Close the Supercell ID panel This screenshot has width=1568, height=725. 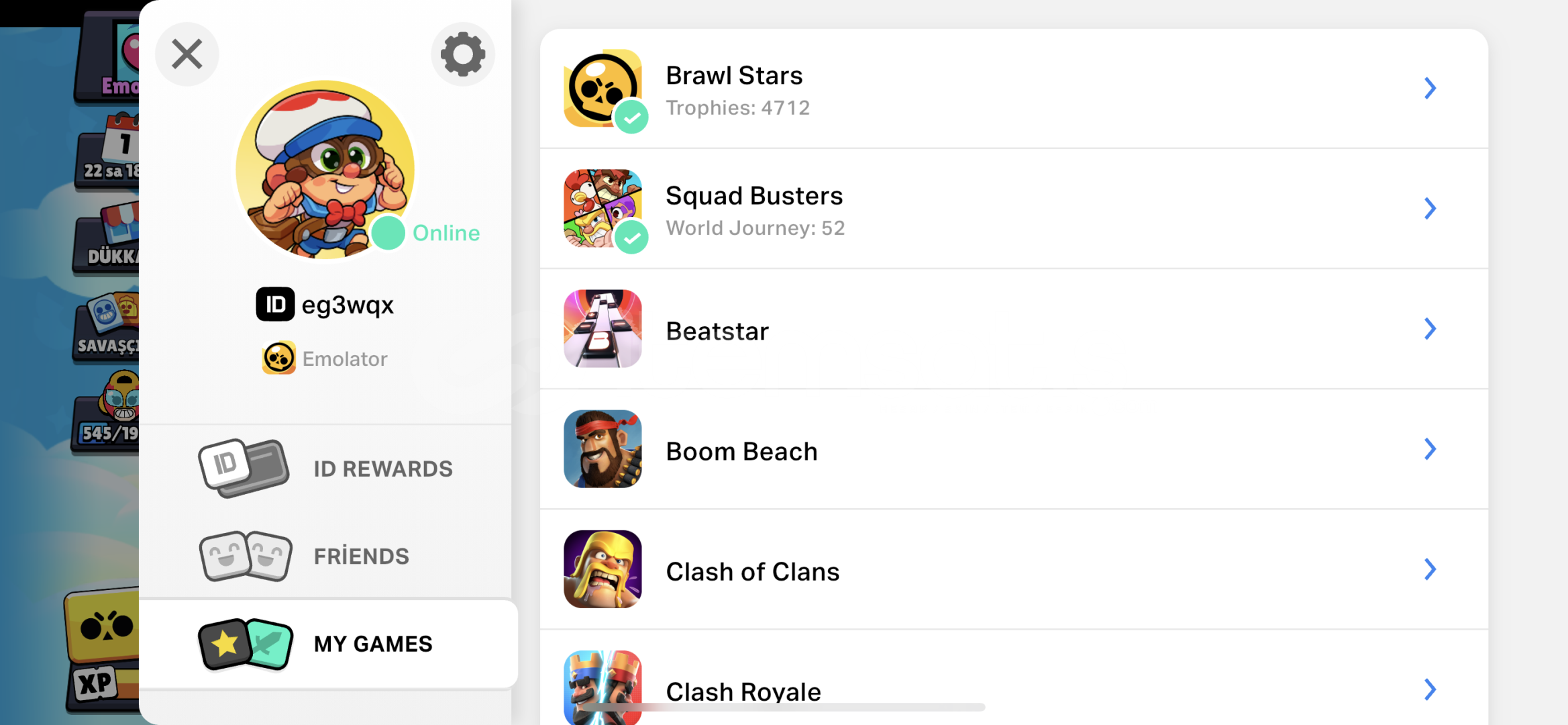[x=187, y=54]
